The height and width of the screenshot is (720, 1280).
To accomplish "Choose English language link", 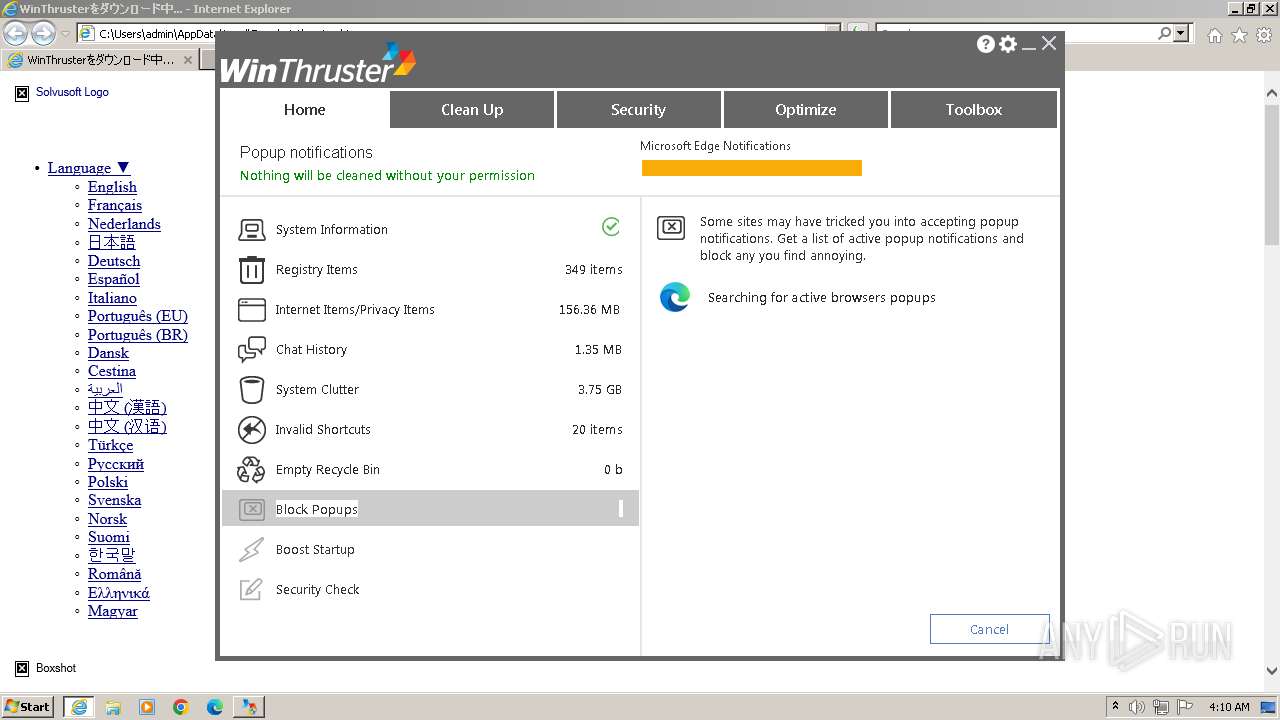I will pyautogui.click(x=112, y=187).
